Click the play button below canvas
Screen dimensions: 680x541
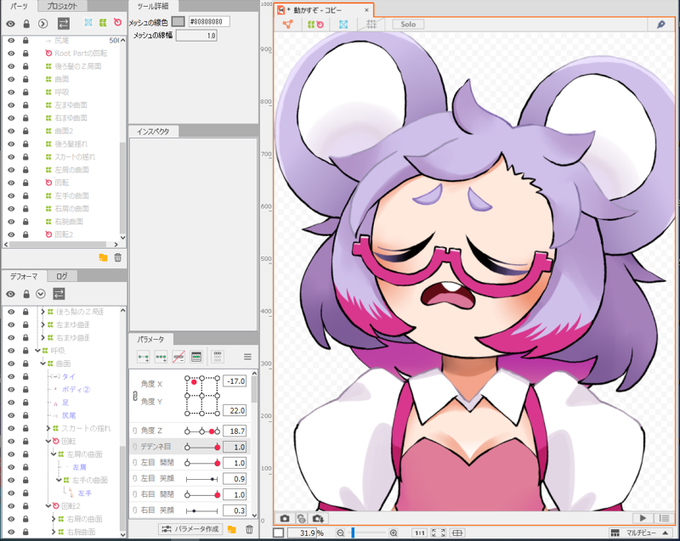tap(643, 518)
